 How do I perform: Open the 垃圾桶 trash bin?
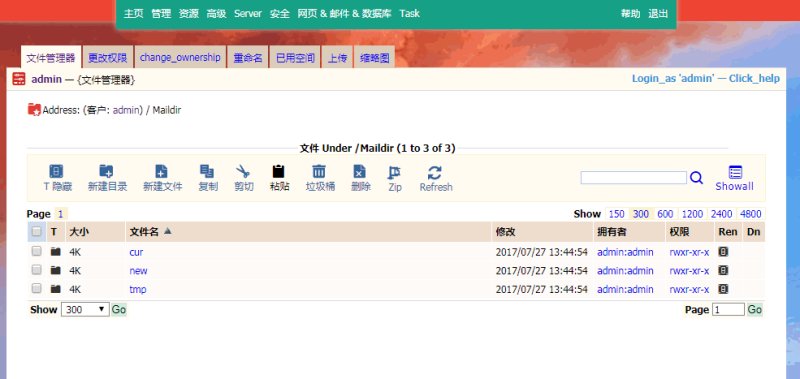319,171
